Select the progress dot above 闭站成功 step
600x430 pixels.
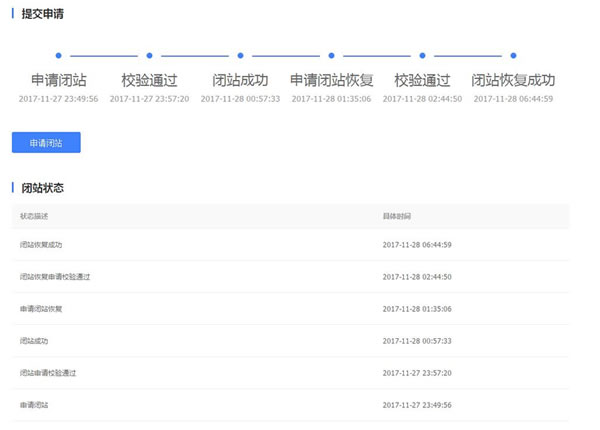click(x=240, y=56)
